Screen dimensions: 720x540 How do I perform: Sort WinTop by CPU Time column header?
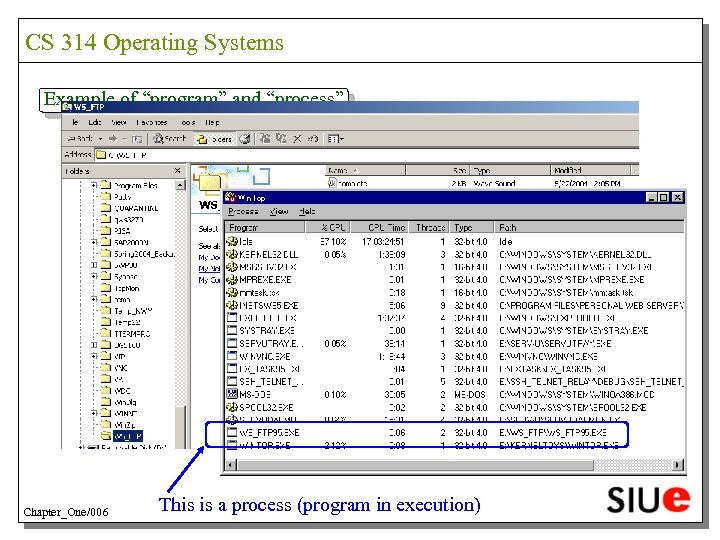(379, 227)
